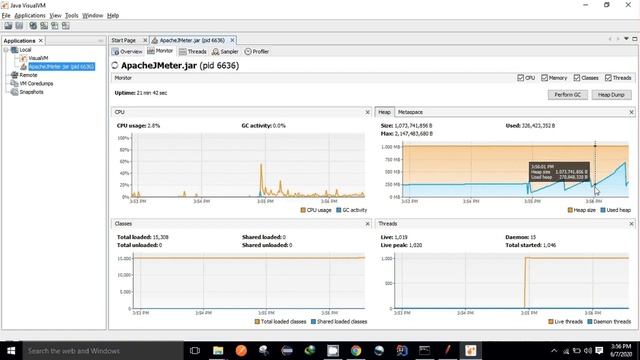Click the Used heap legend swatch
This screenshot has width=640, height=360.
coord(603,210)
